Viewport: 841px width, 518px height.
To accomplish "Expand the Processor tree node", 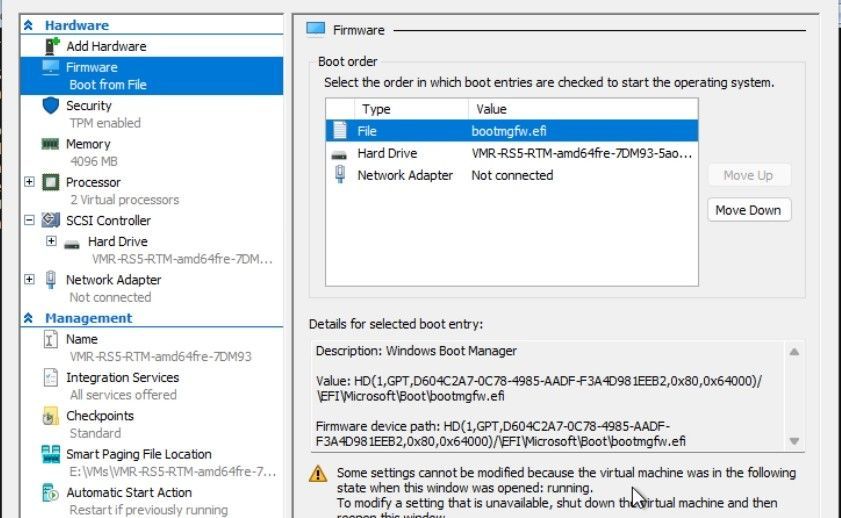I will [x=29, y=182].
